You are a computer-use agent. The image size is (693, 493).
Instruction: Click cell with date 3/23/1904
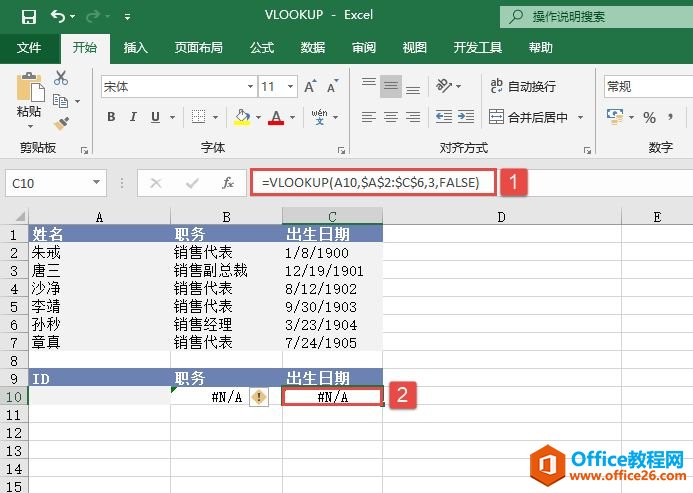[332, 325]
